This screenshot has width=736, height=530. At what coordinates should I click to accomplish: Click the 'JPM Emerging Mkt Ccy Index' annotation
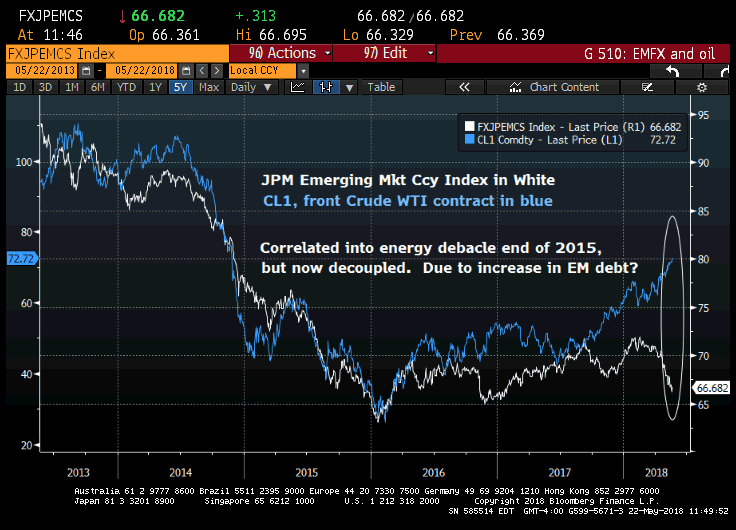(408, 180)
